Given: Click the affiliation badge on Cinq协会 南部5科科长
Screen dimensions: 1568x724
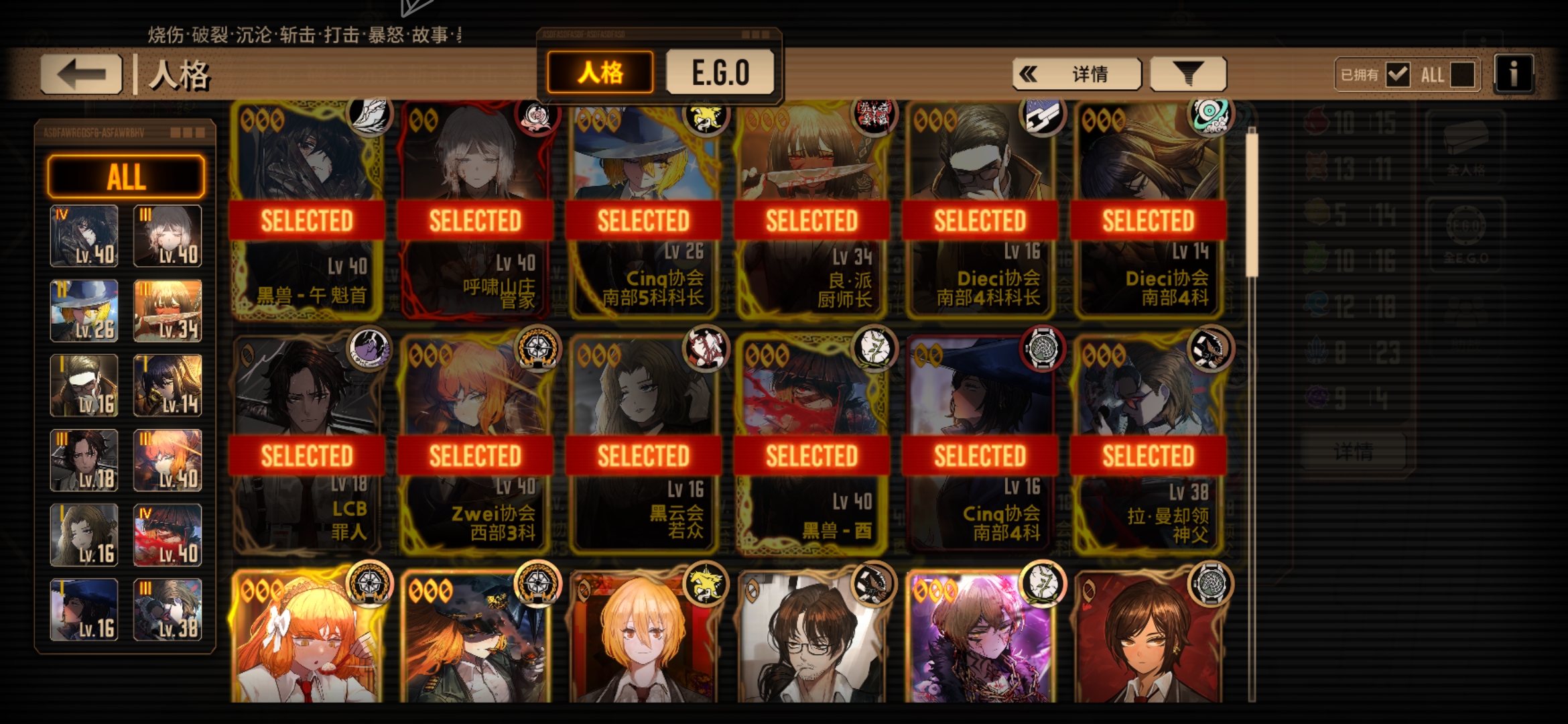Looking at the screenshot, I should (x=706, y=117).
